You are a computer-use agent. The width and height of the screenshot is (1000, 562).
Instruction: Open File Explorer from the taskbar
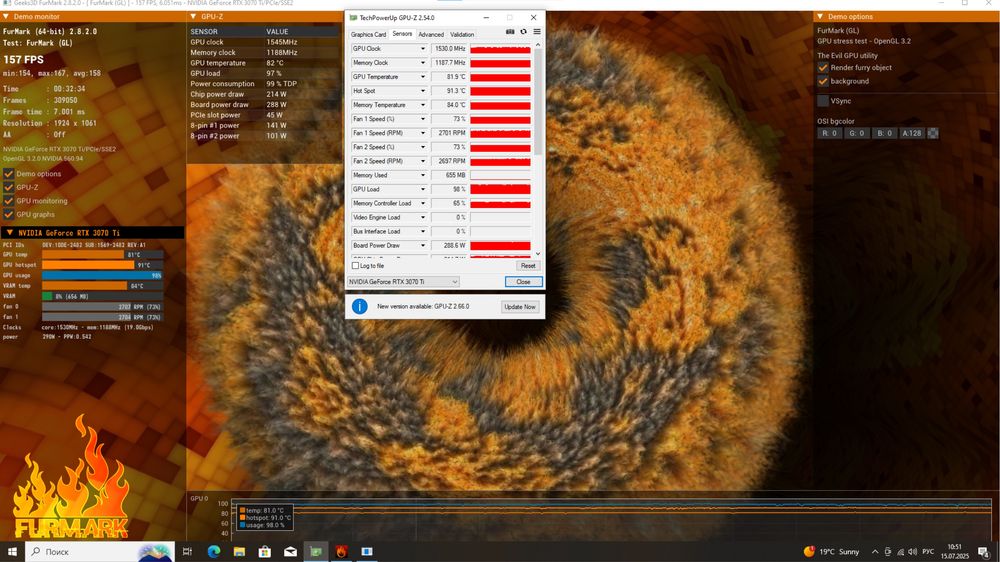pos(239,552)
